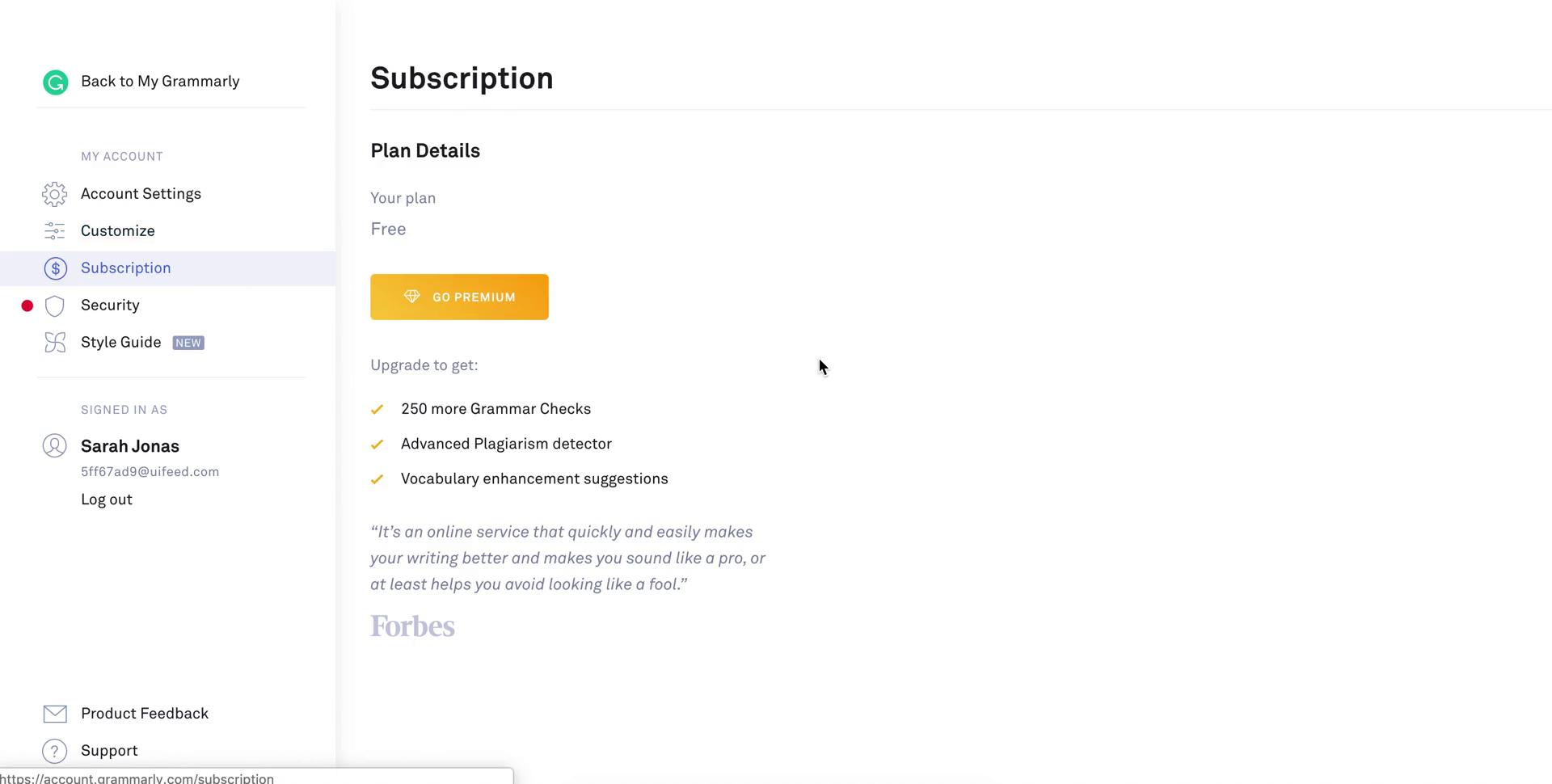This screenshot has width=1552, height=784.
Task: Click the Customize sliders icon
Action: [54, 231]
